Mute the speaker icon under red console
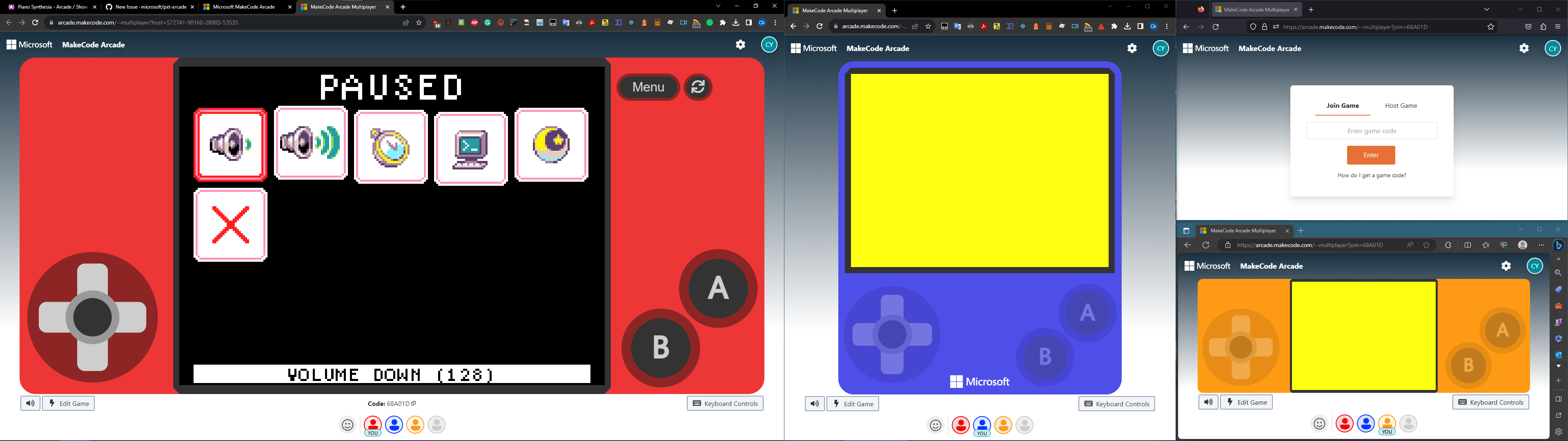Image resolution: width=1568 pixels, height=441 pixels. (31, 403)
